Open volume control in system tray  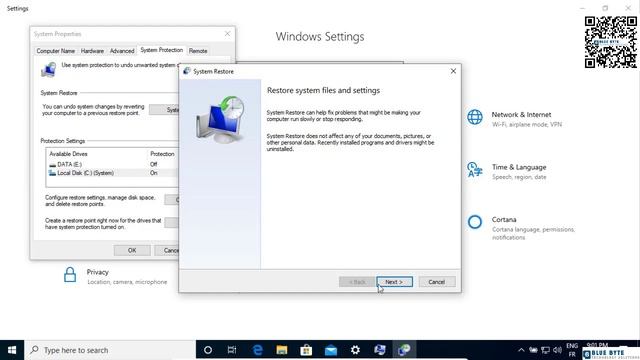pyautogui.click(x=557, y=350)
